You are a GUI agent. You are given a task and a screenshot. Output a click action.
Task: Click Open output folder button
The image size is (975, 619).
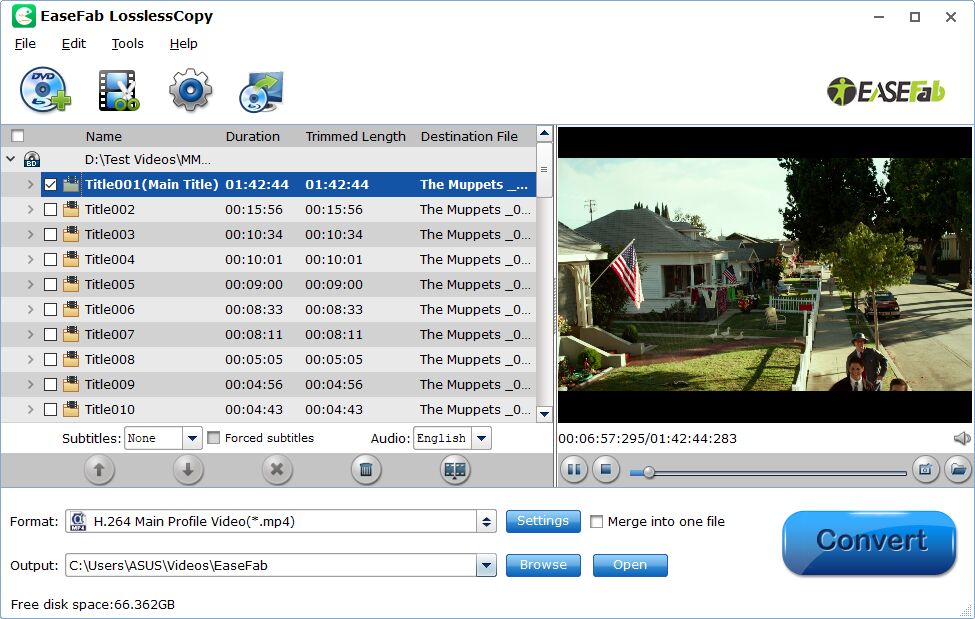click(630, 565)
